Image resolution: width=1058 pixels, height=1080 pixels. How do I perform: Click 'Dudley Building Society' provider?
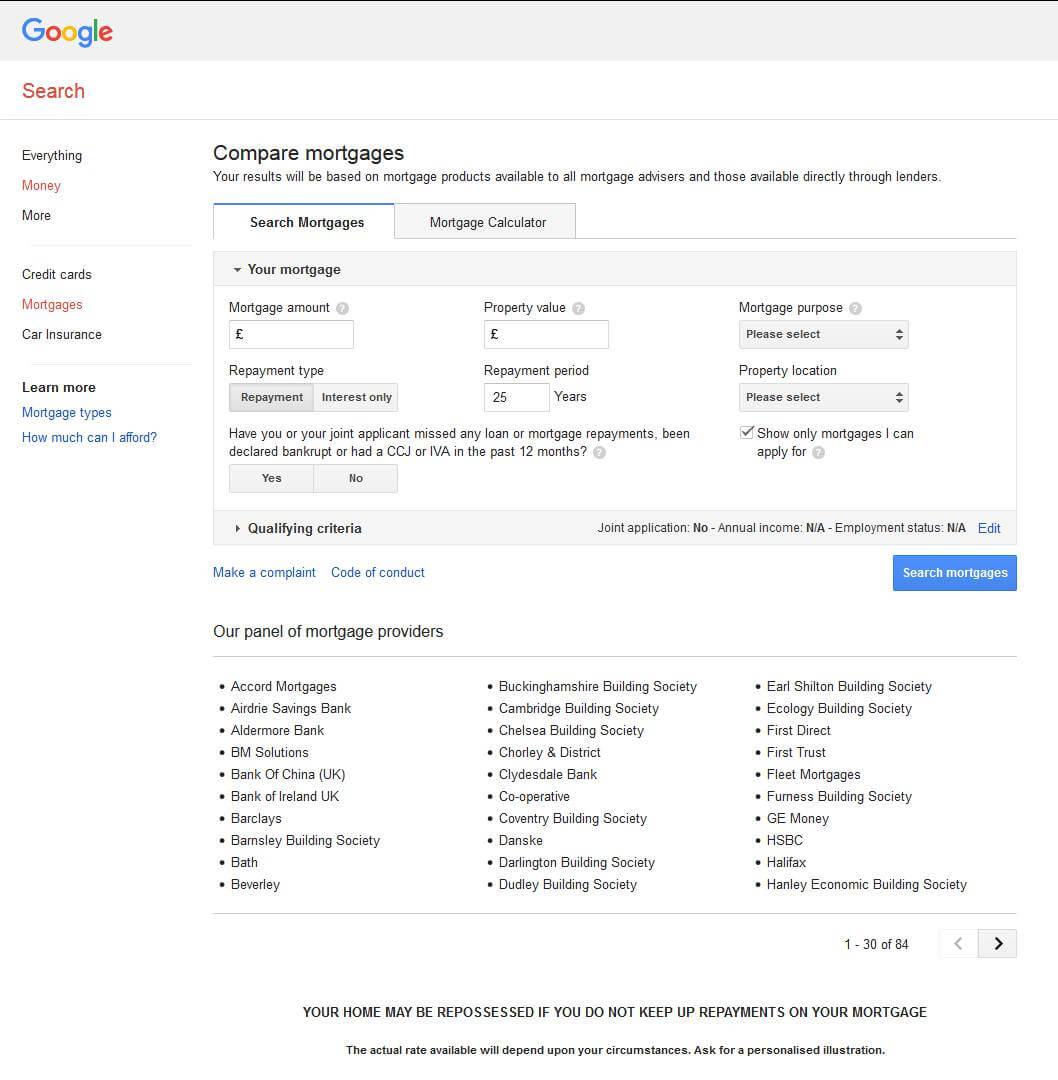568,885
